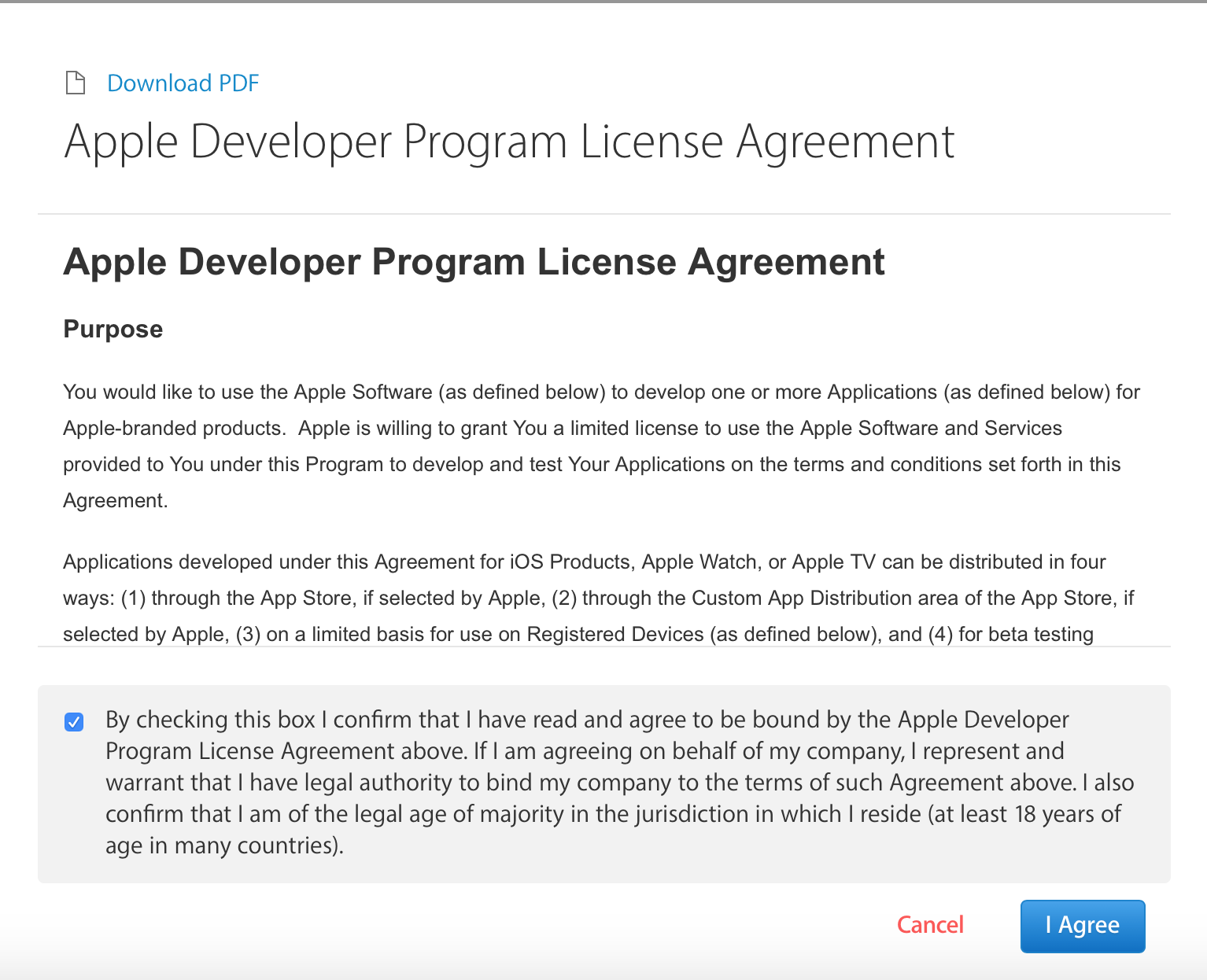Click the Purpose subheading
1207x980 pixels.
(x=113, y=329)
